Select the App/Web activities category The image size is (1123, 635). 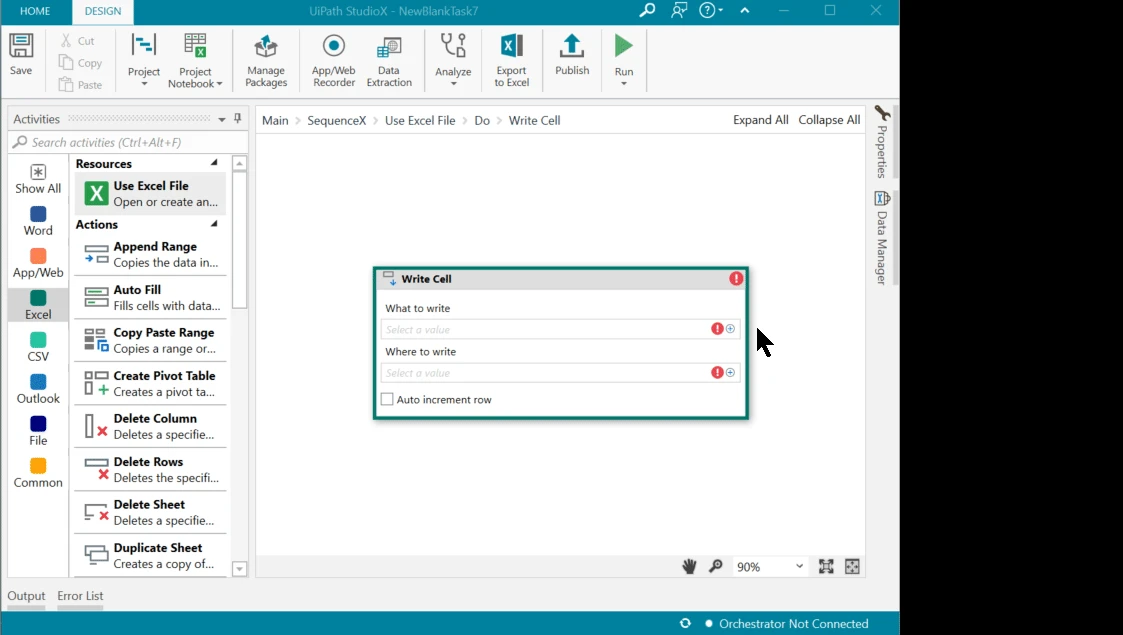(x=38, y=263)
